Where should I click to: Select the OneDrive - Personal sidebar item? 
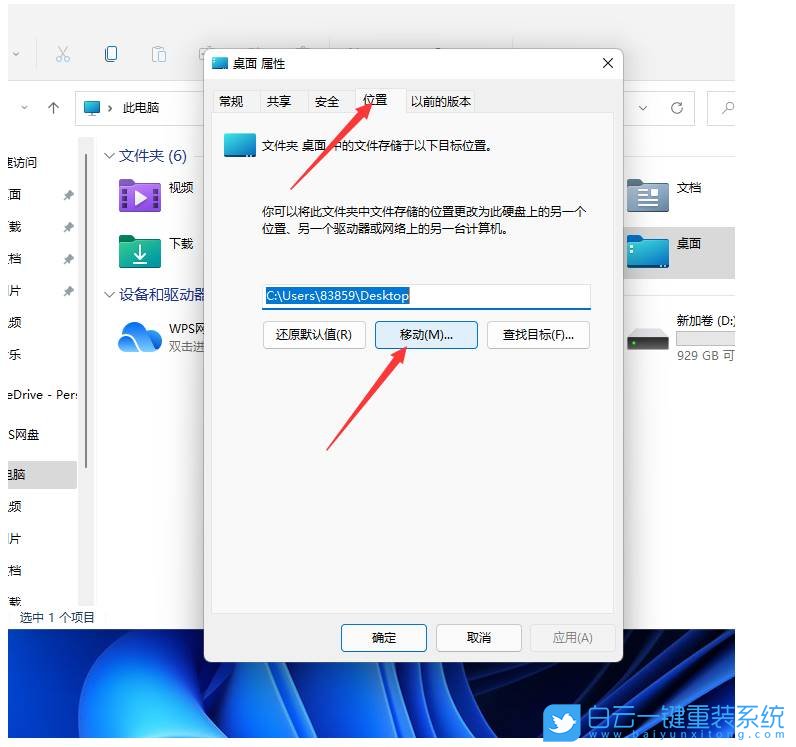(42, 395)
